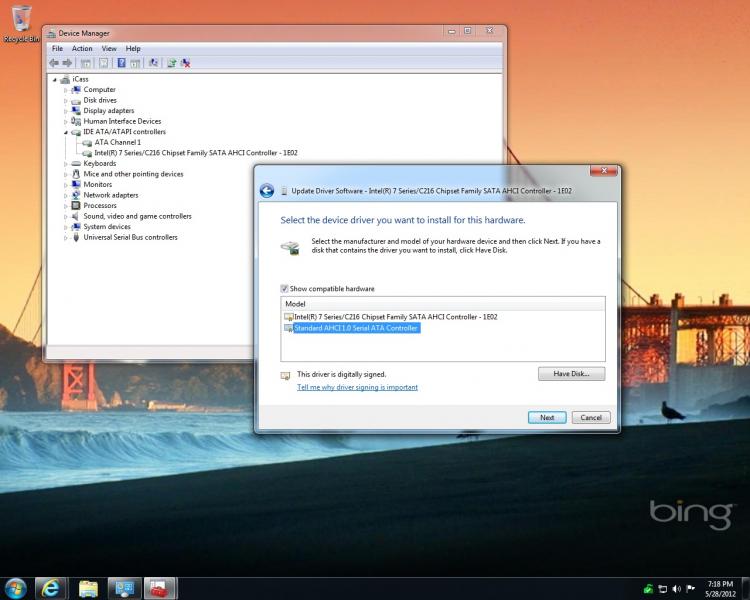Click the red toolbox taskbar icon
This screenshot has width=750, height=600.
(160, 589)
